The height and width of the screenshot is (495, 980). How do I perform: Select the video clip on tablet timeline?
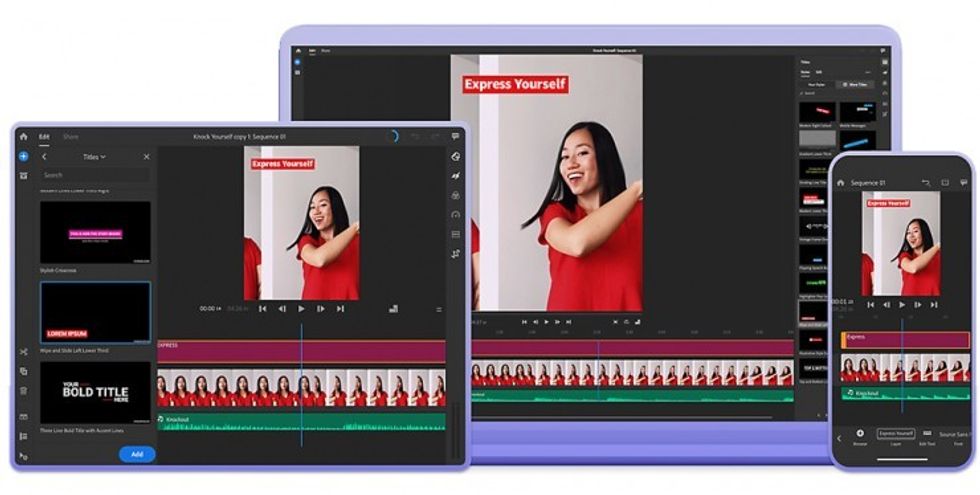[x=301, y=388]
